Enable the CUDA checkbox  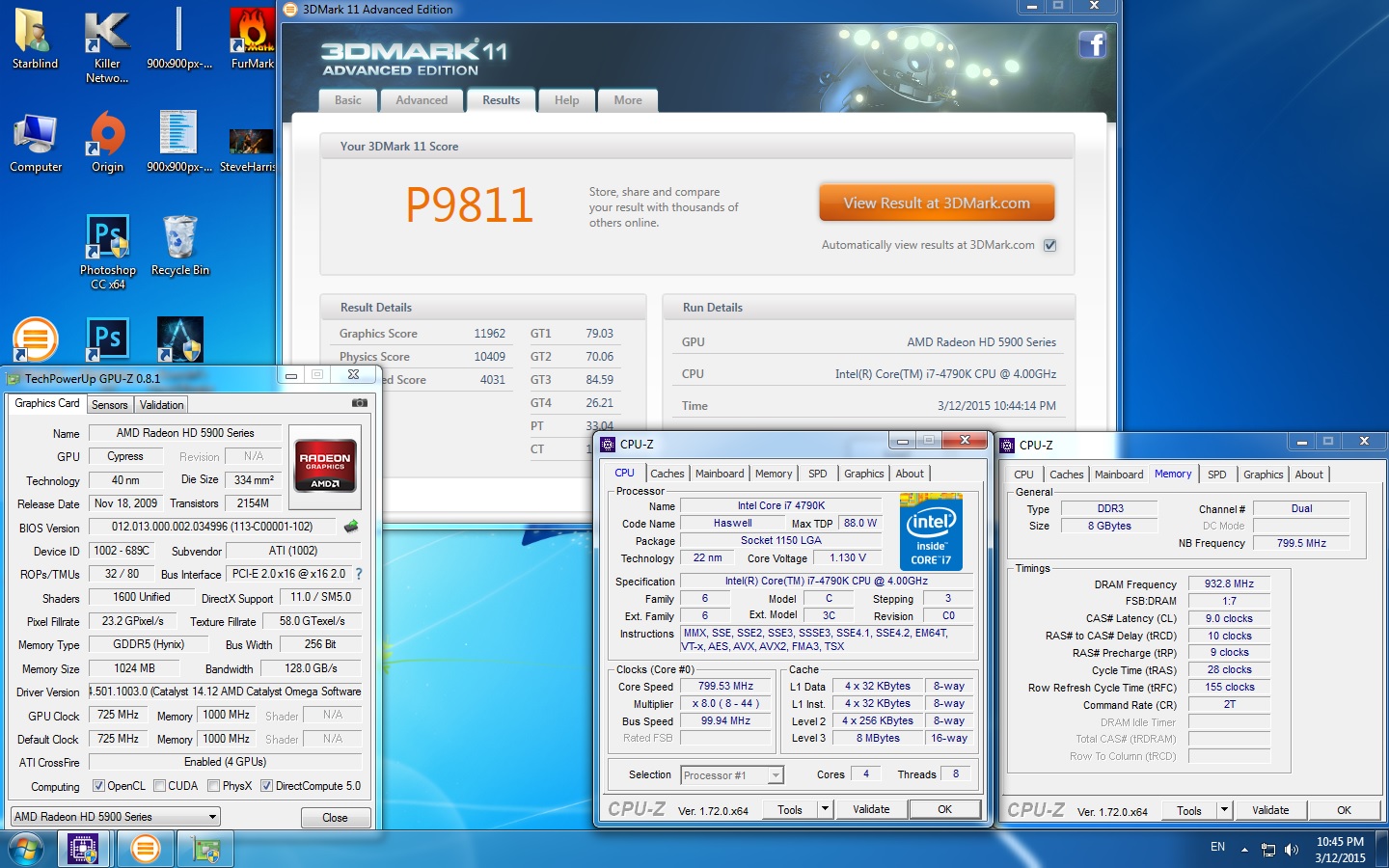point(160,786)
